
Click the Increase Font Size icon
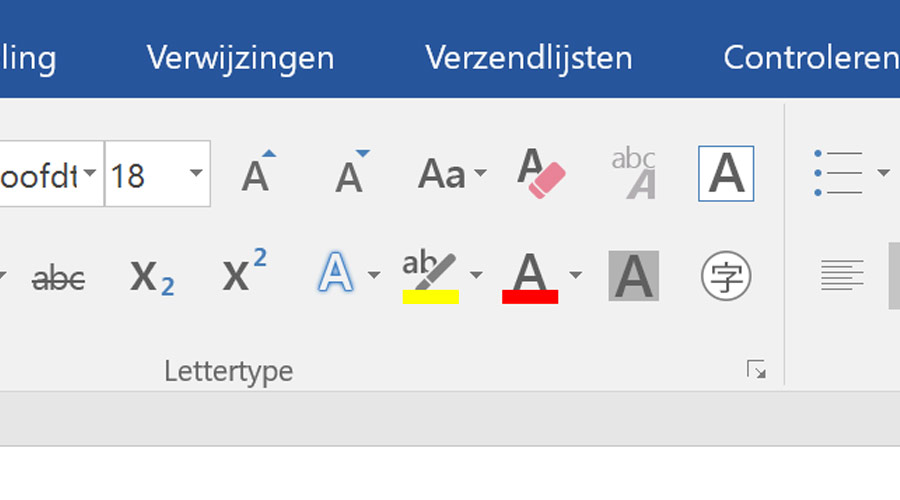258,172
